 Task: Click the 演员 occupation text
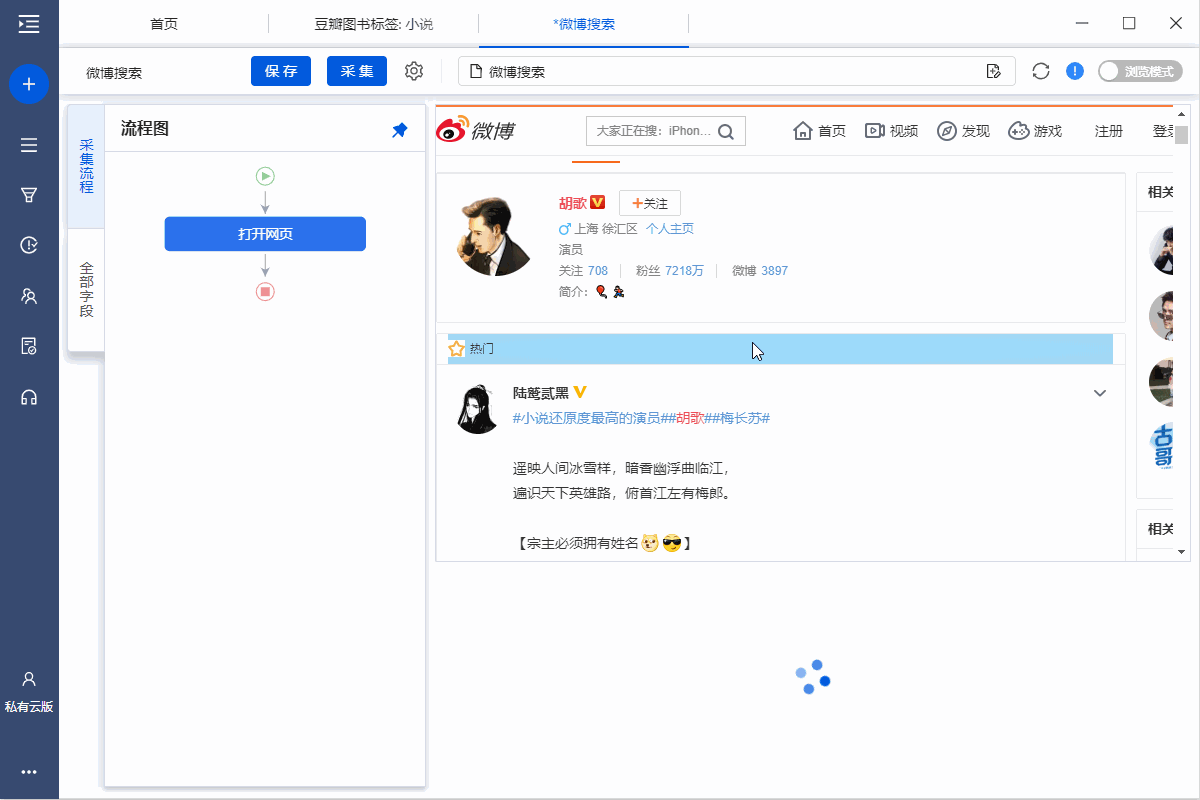(x=571, y=250)
